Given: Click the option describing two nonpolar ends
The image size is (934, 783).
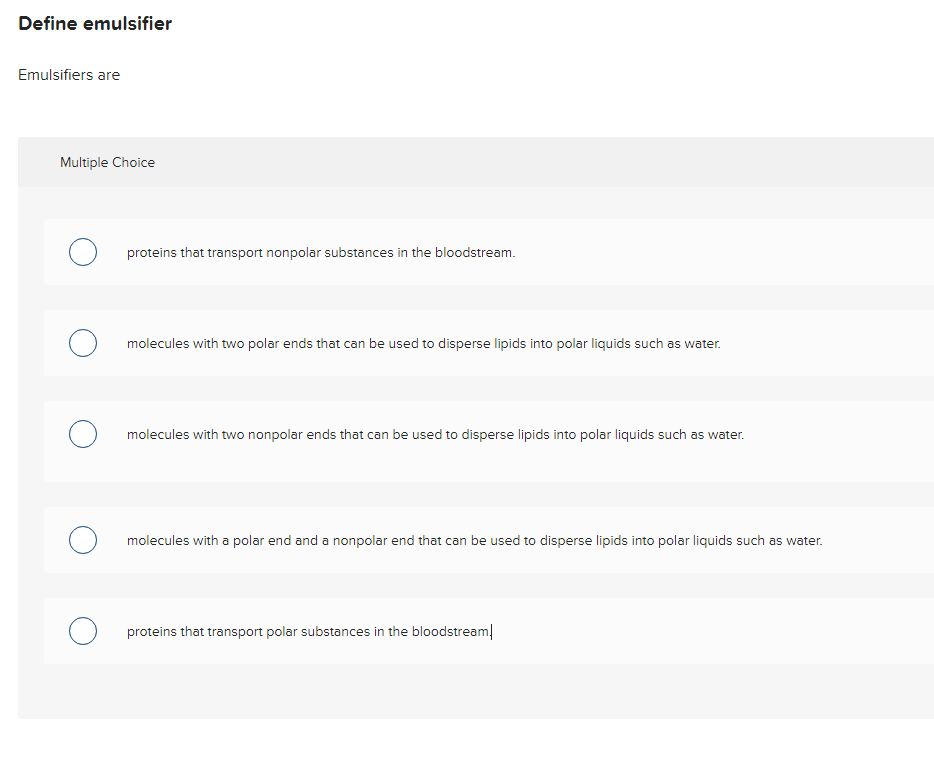Looking at the screenshot, I should pyautogui.click(x=435, y=434).
